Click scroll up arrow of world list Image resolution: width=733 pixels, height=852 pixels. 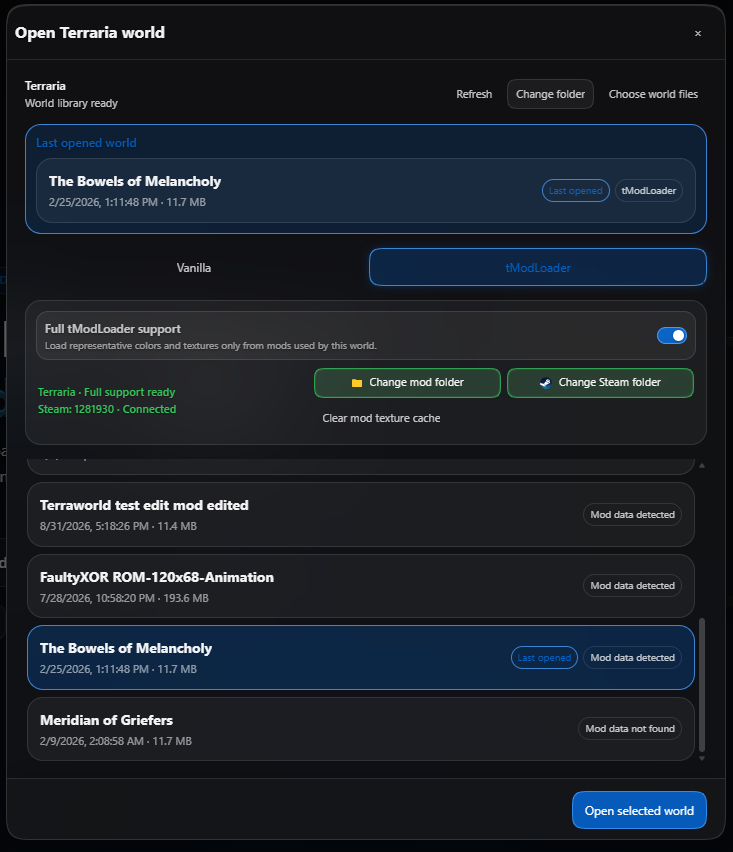701,466
